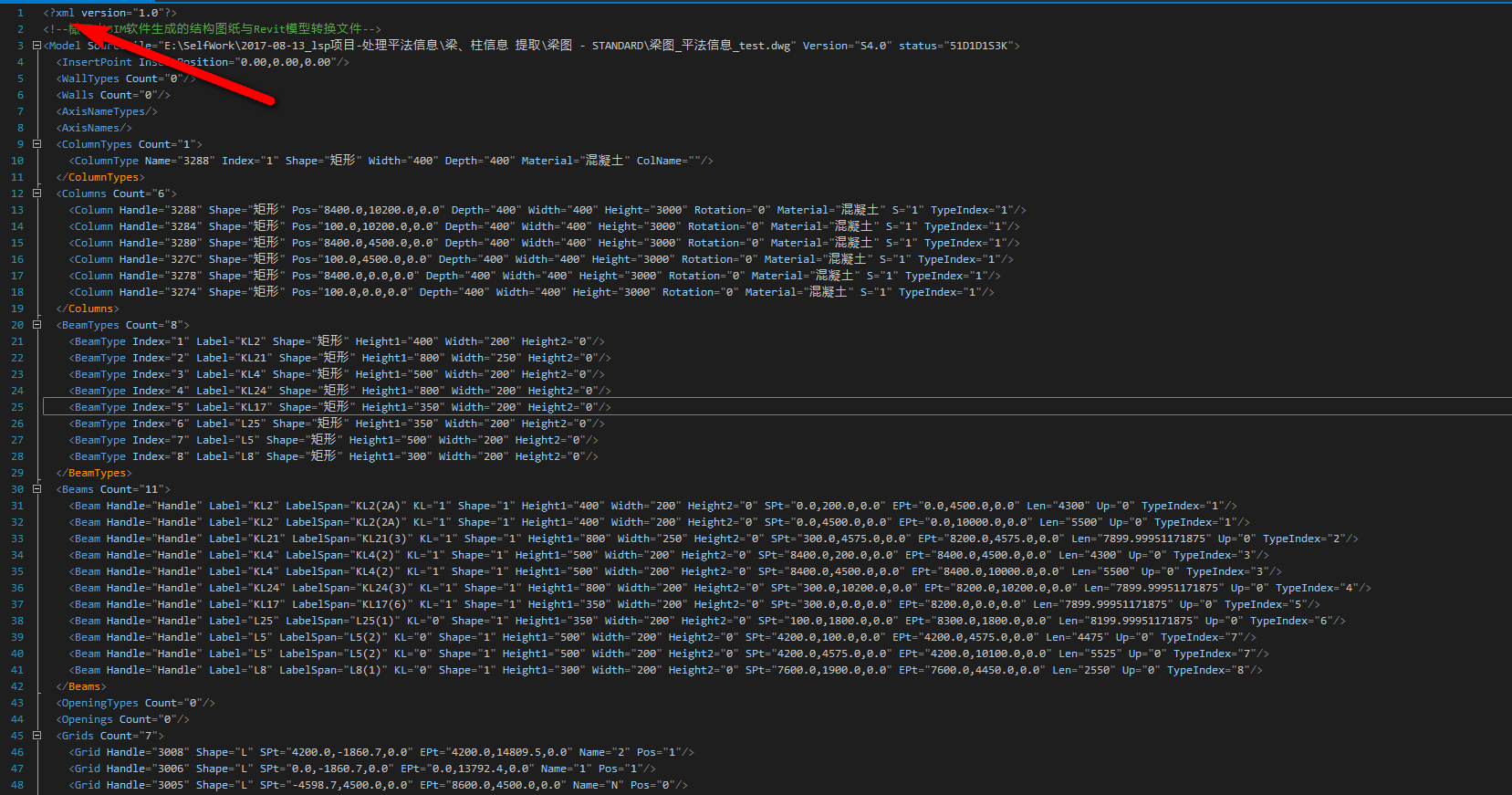Click the Walls Count="0" line
Screen dimensions: 1512x795
click(x=113, y=95)
